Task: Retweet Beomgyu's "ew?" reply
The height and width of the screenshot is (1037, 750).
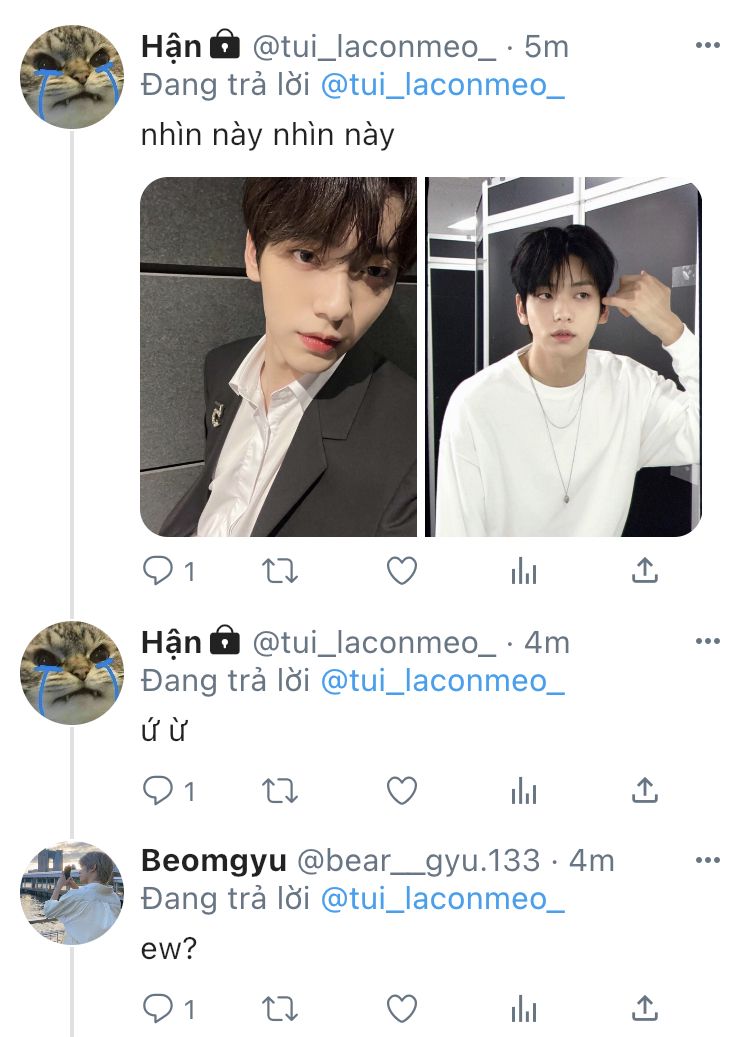Action: point(279,1008)
